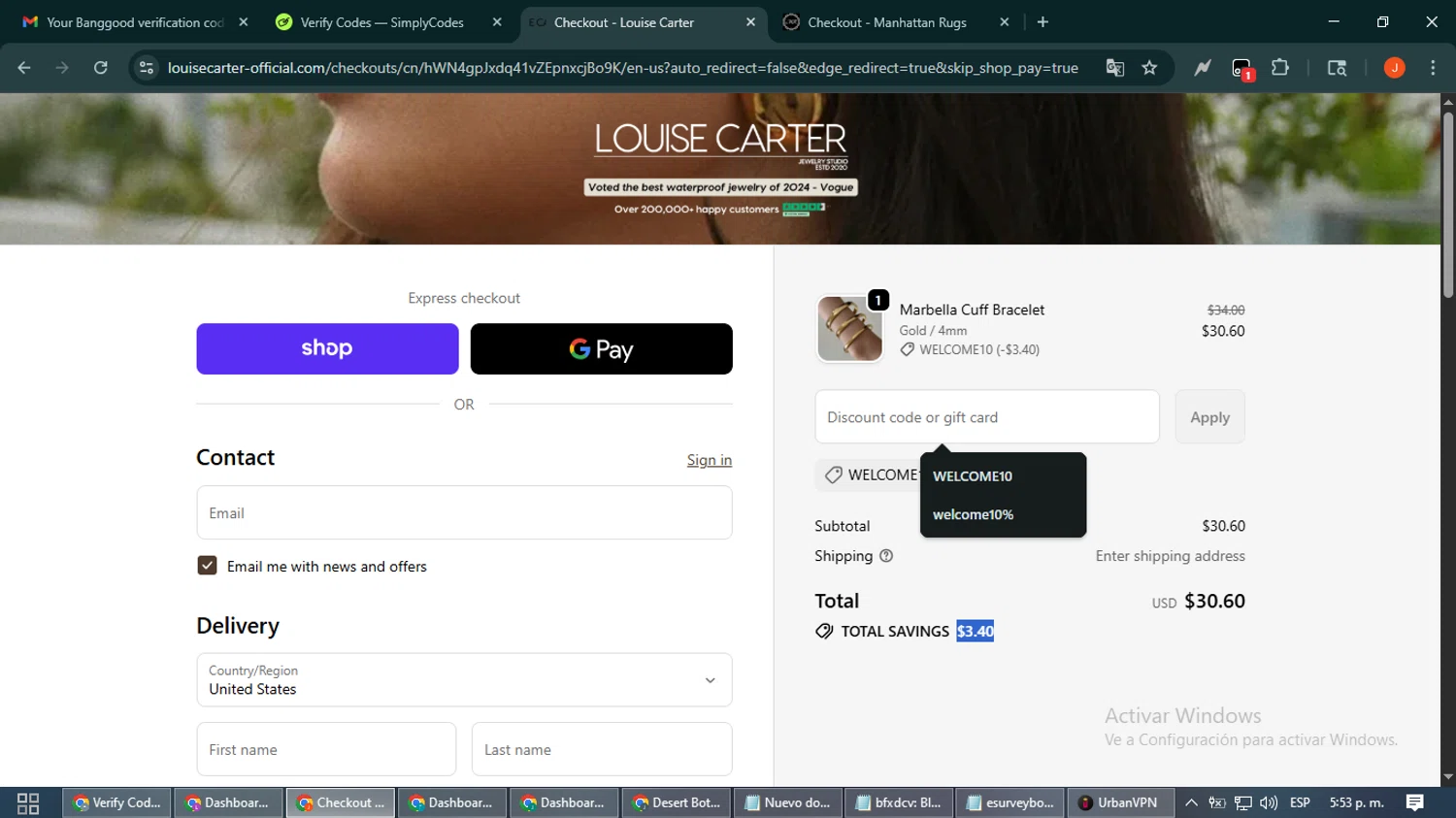Switch to Verify Codes — SimplyCodes tab

coord(382,22)
